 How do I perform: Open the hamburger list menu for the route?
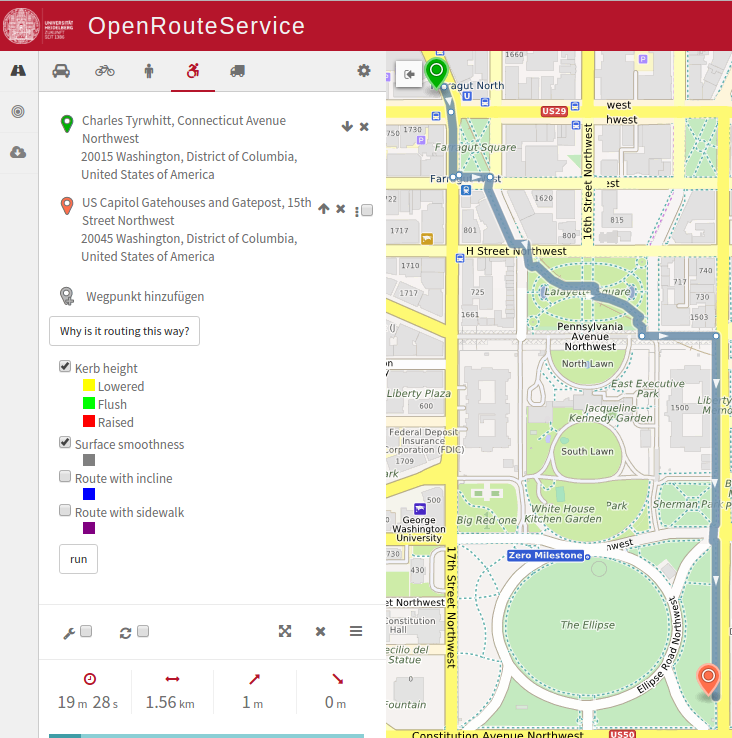(356, 631)
